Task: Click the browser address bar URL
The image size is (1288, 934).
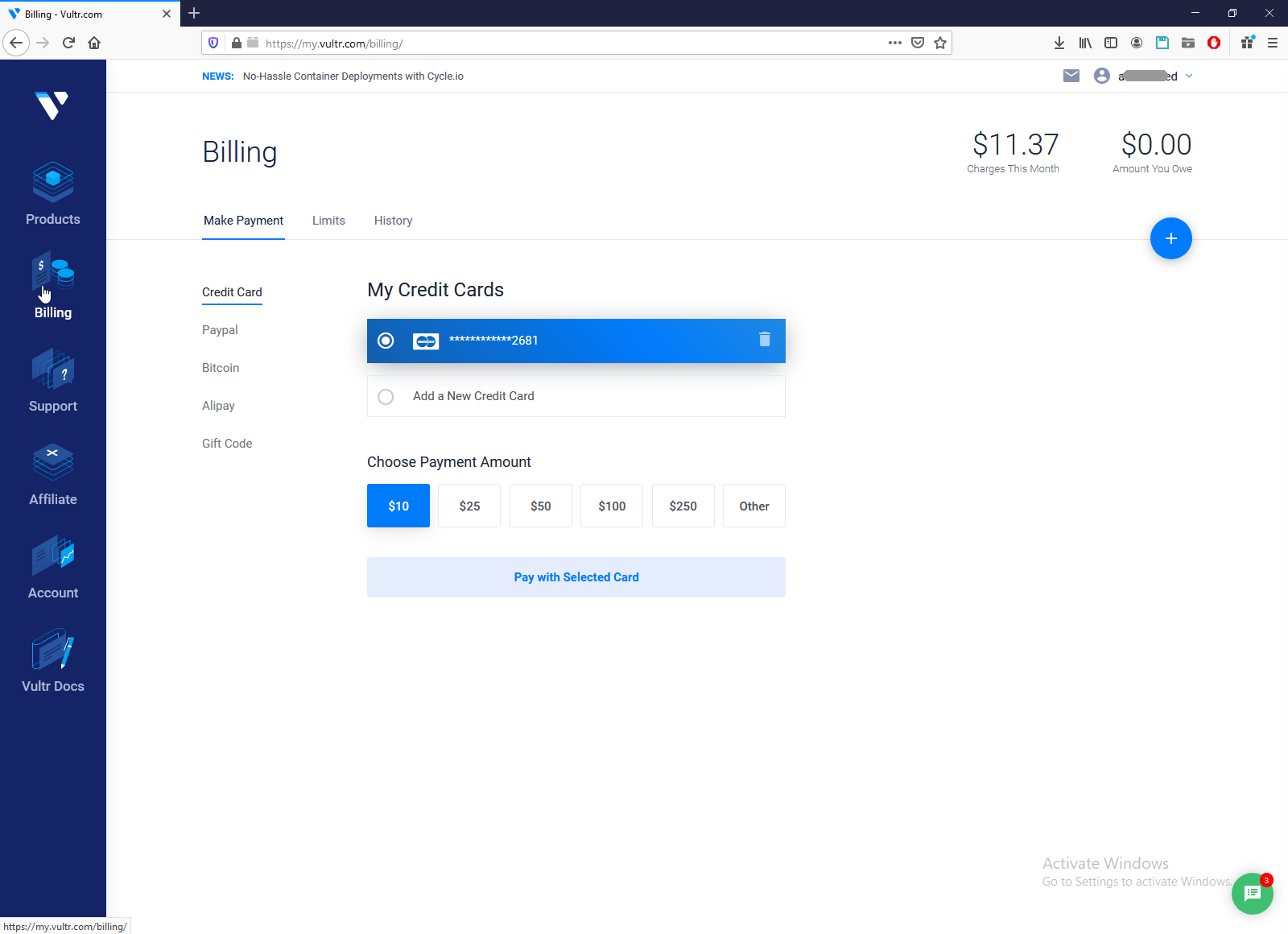Action: 334,43
